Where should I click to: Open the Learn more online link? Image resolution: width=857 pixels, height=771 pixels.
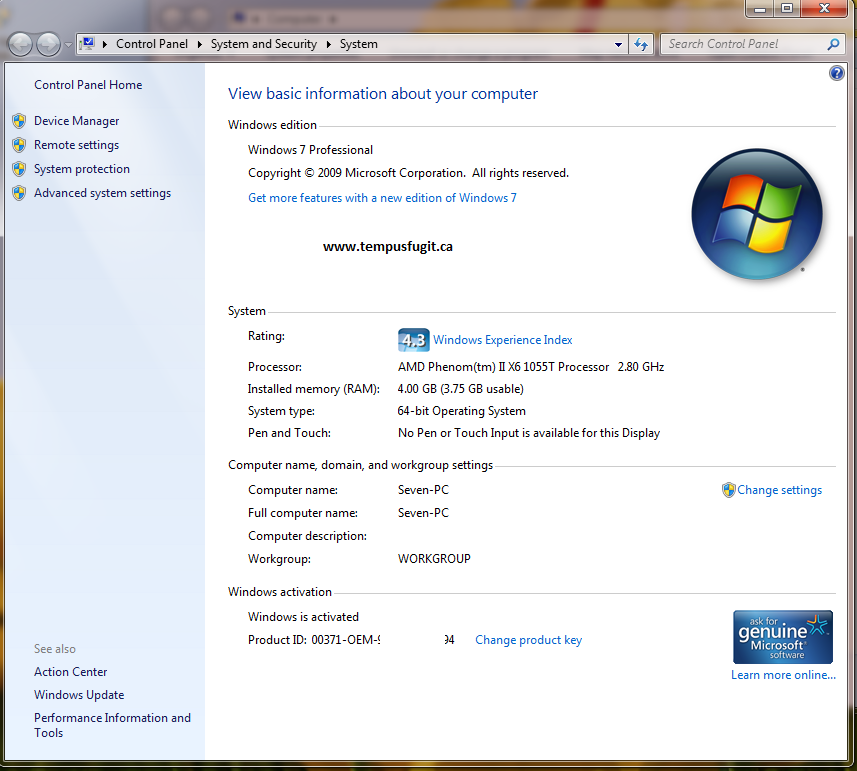pos(783,675)
